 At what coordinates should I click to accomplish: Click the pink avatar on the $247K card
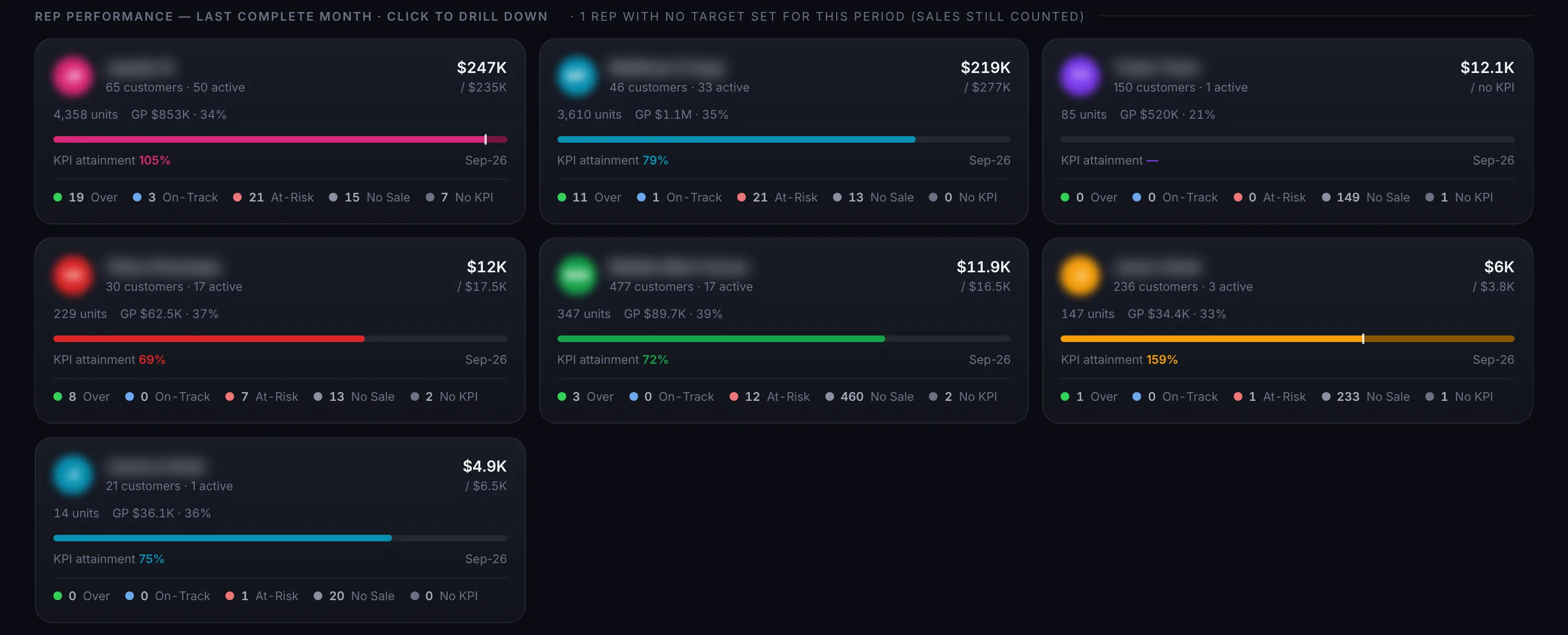pyautogui.click(x=72, y=76)
